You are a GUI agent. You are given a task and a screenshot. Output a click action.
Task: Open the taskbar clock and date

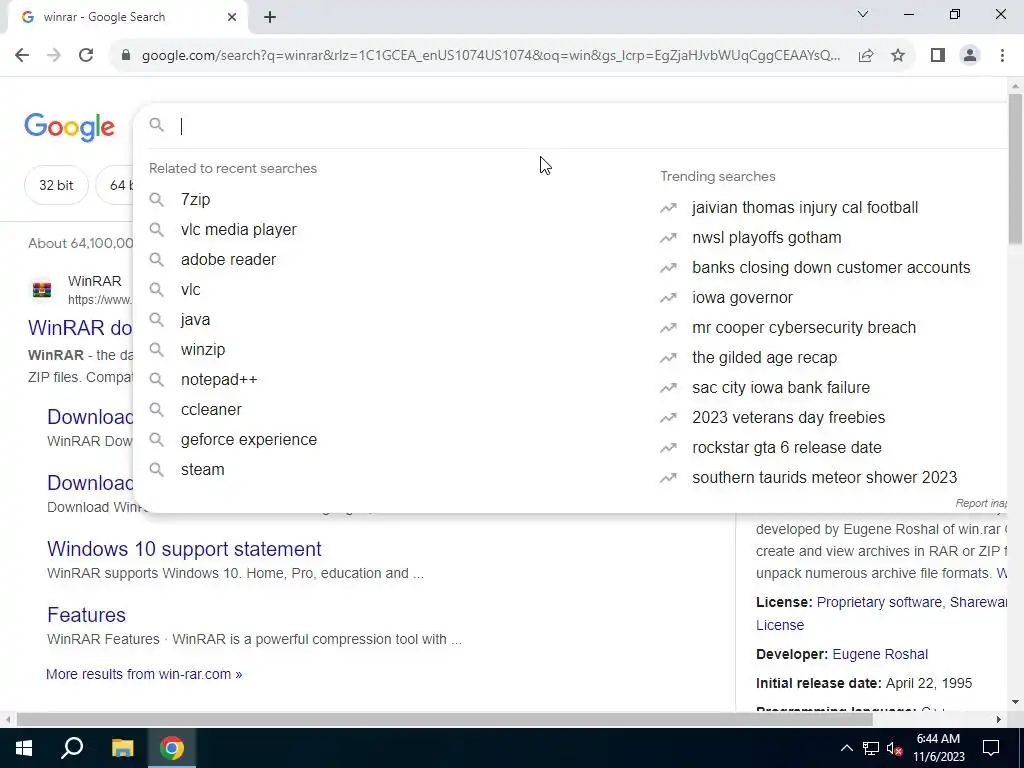click(938, 748)
